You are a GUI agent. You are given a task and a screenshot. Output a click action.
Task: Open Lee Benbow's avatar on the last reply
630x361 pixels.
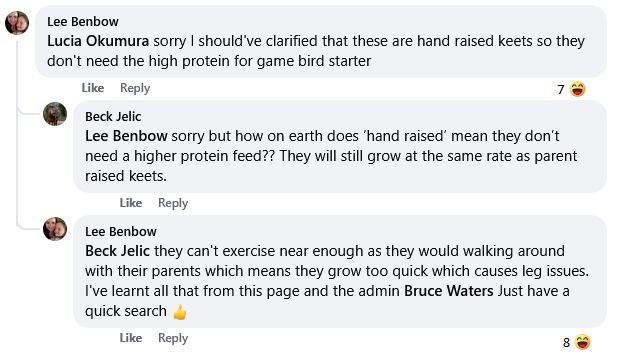(55, 229)
